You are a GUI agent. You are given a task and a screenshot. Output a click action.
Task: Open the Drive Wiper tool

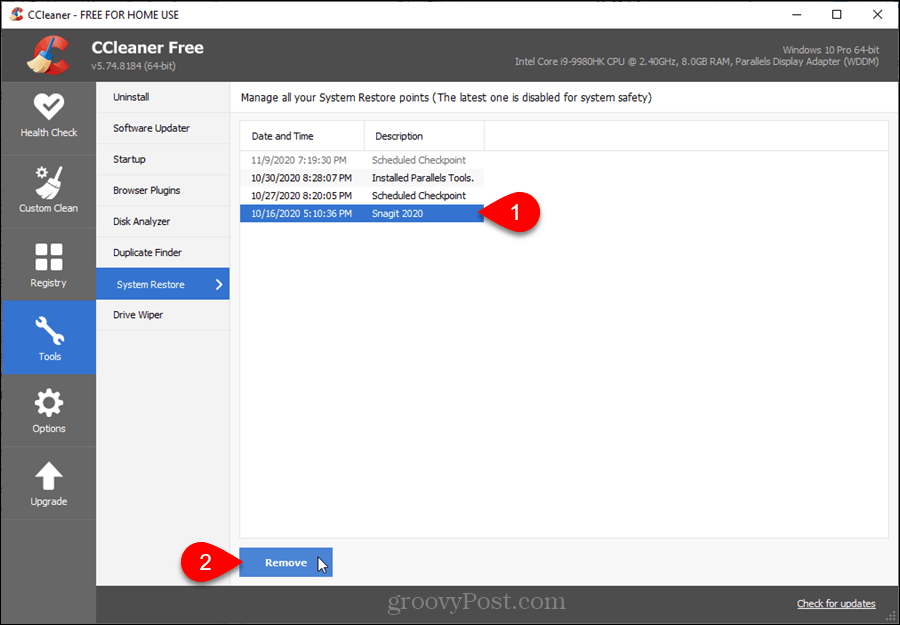coord(163,315)
